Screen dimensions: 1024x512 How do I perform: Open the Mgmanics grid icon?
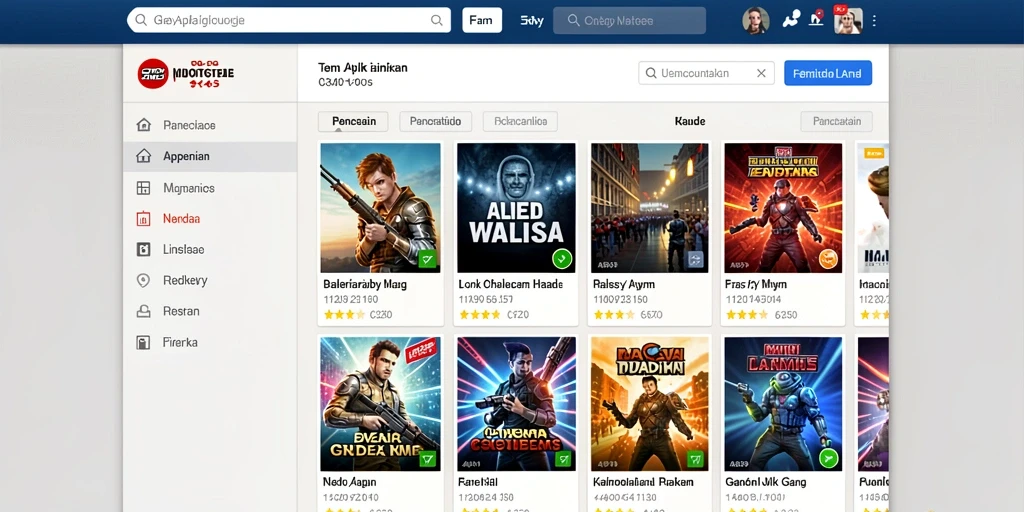coord(143,188)
